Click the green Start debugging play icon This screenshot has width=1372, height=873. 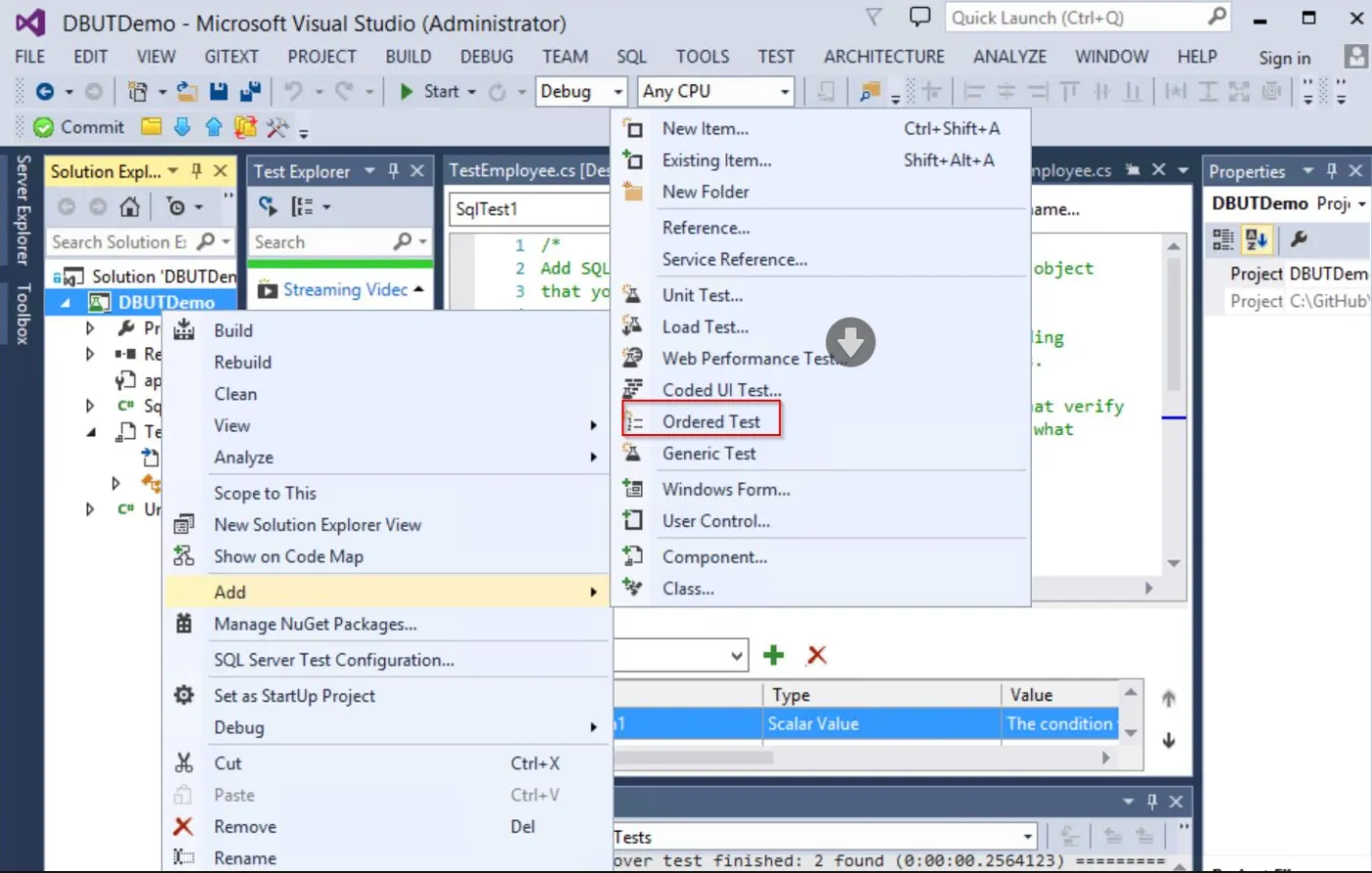[x=407, y=92]
